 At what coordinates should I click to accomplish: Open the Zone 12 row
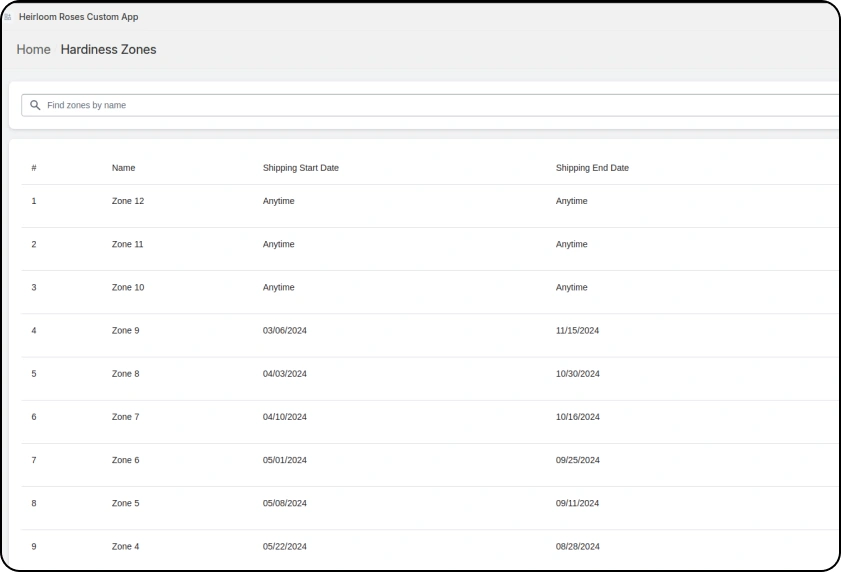click(128, 201)
